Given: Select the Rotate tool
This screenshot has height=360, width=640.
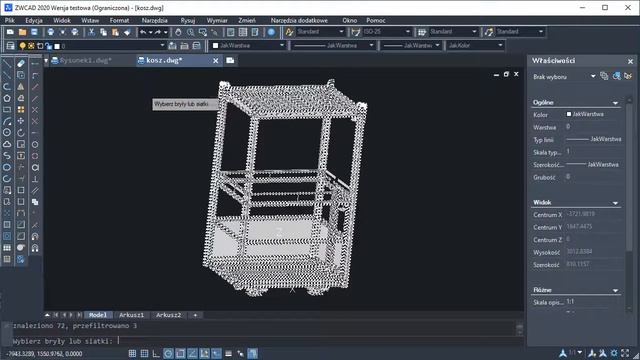Looking at the screenshot, I should [x=21, y=132].
